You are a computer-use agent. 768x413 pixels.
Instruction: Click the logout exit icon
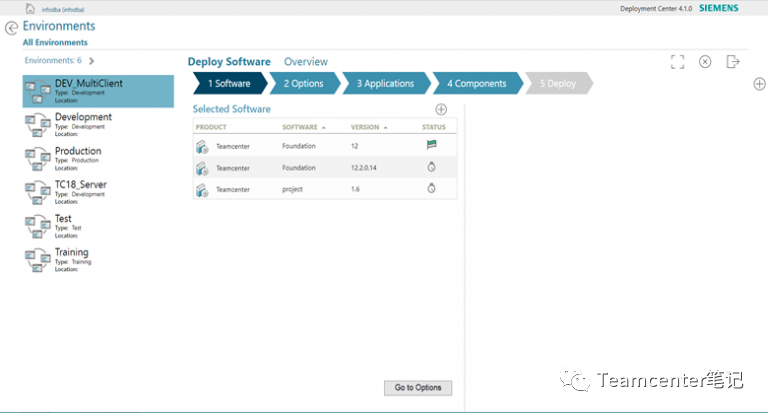[733, 62]
